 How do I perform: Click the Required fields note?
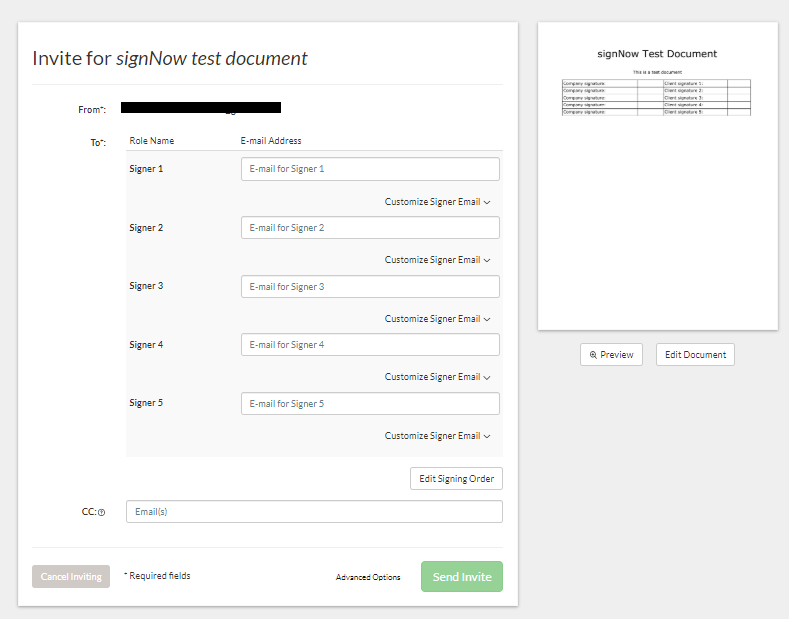point(157,576)
